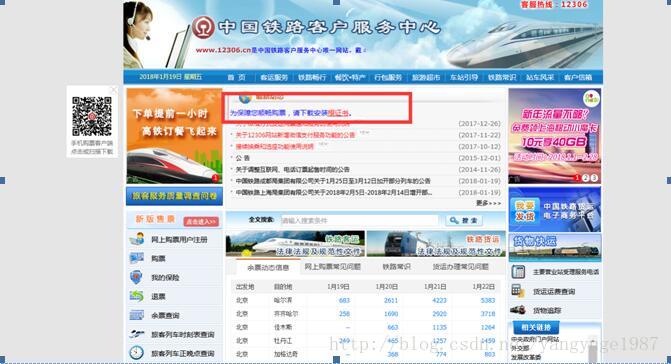Click the 退票 refund arrow icon

pyautogui.click(x=137, y=296)
